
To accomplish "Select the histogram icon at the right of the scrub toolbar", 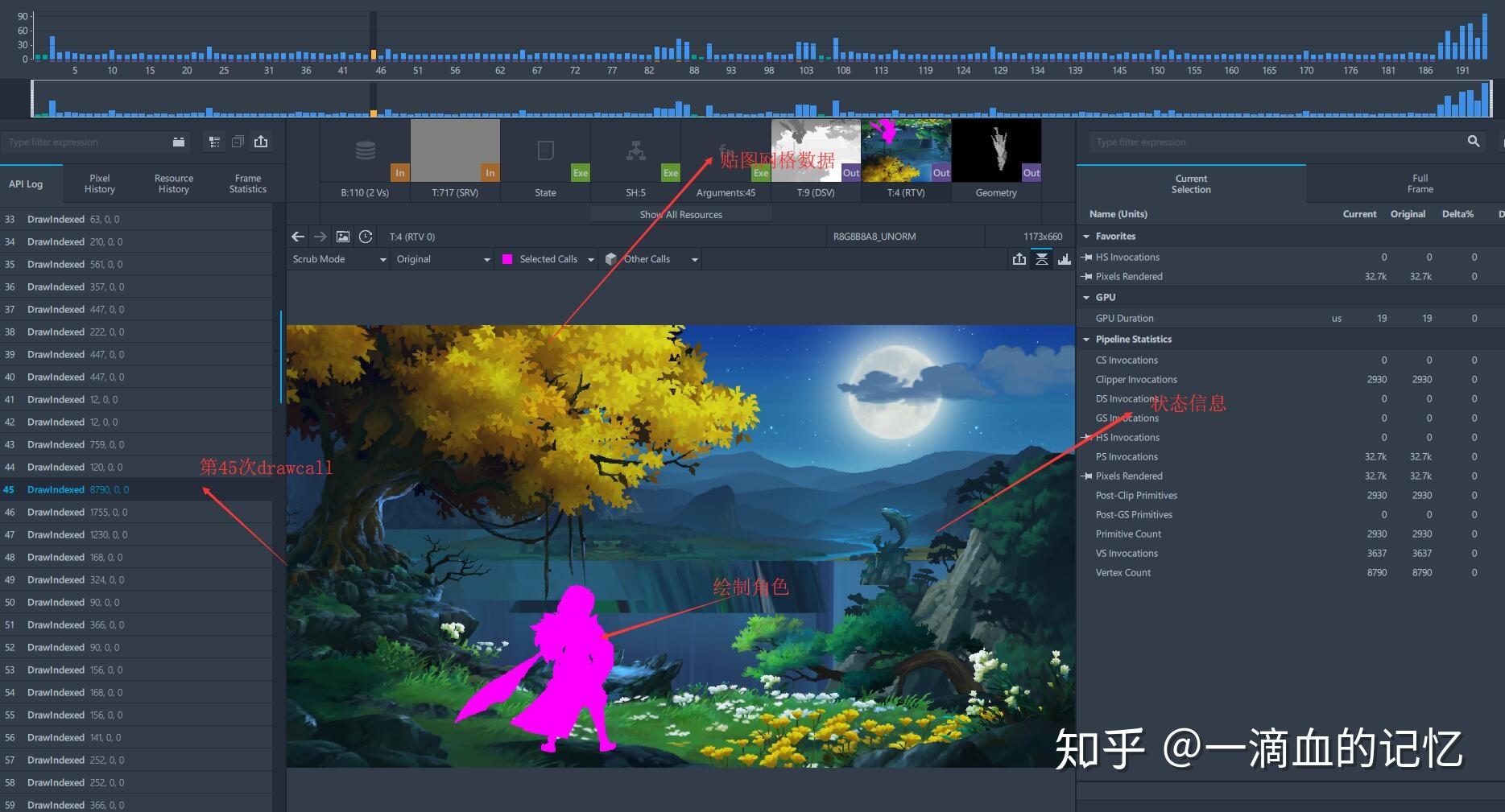I will pos(1065,258).
